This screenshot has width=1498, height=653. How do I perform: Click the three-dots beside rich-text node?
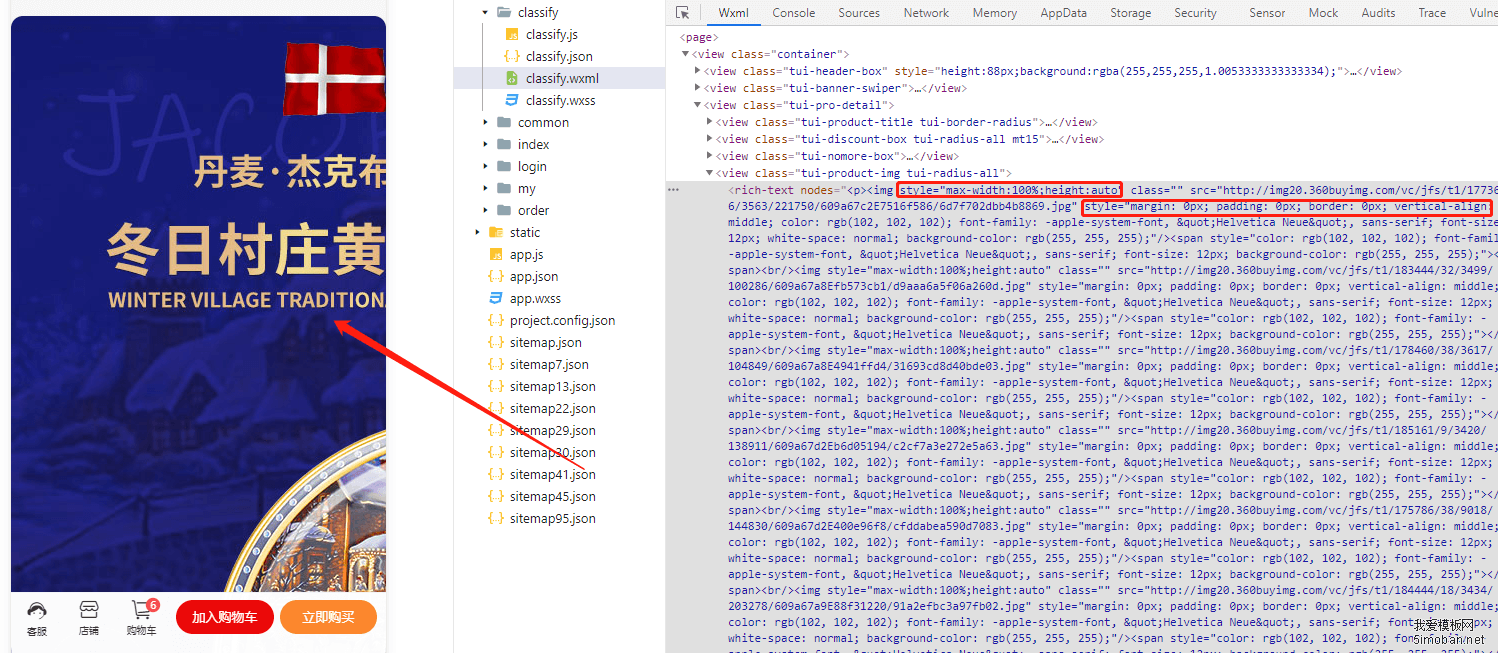coord(674,189)
